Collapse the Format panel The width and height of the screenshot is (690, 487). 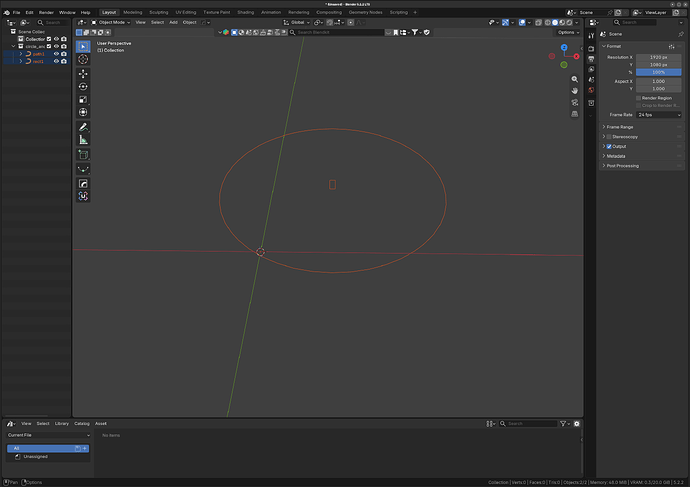611,46
